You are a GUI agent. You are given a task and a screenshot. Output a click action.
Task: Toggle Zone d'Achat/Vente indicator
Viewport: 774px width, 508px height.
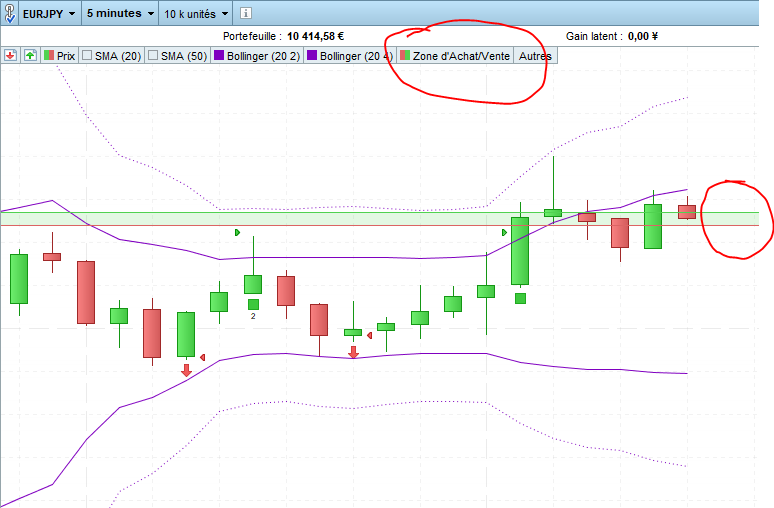click(455, 56)
